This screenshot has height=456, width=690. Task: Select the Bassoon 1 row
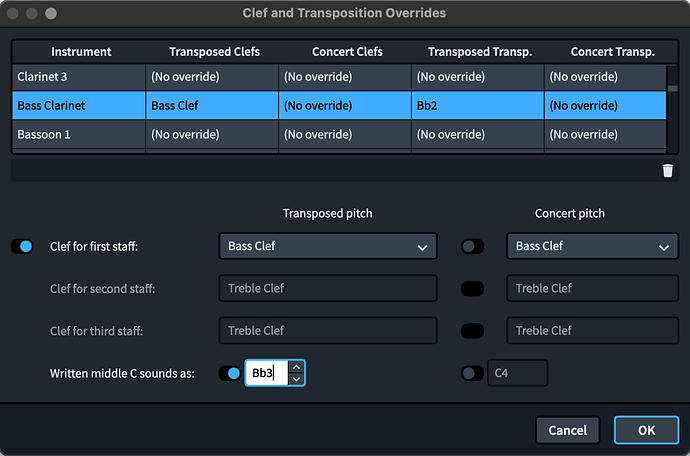pos(78,134)
